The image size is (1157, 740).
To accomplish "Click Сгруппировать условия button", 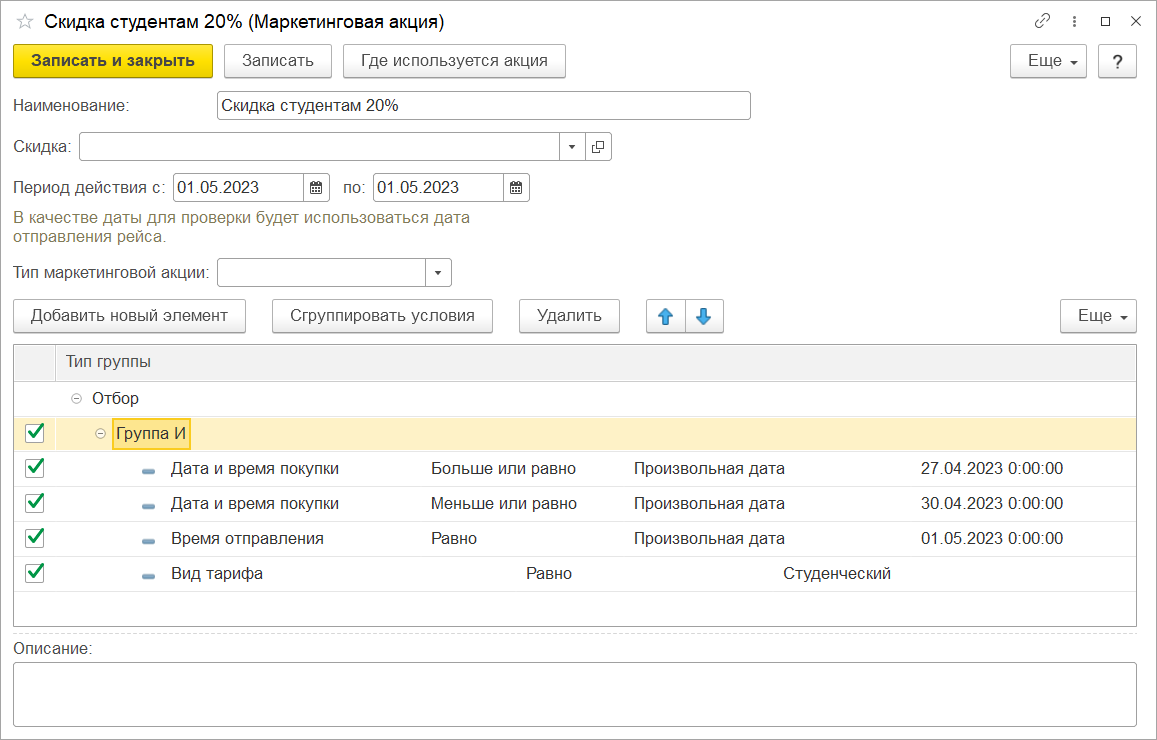I will tap(382, 316).
